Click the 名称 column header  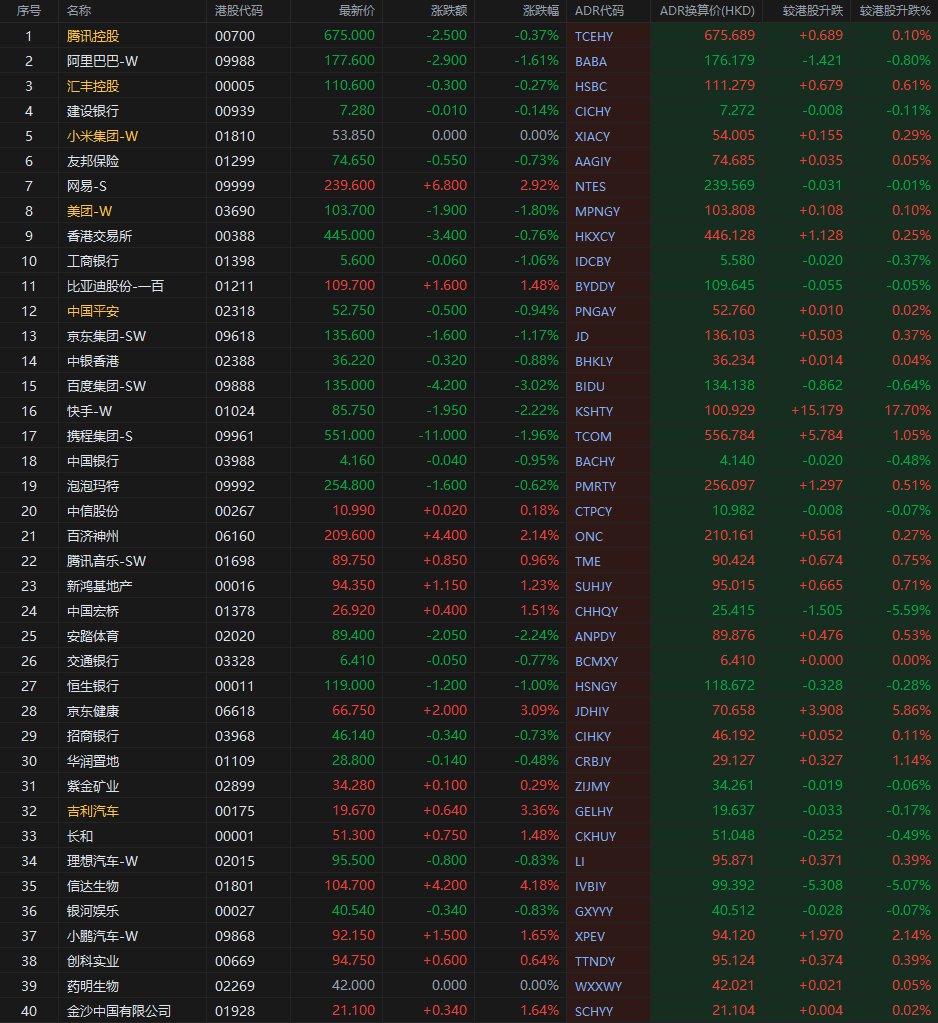(x=79, y=11)
